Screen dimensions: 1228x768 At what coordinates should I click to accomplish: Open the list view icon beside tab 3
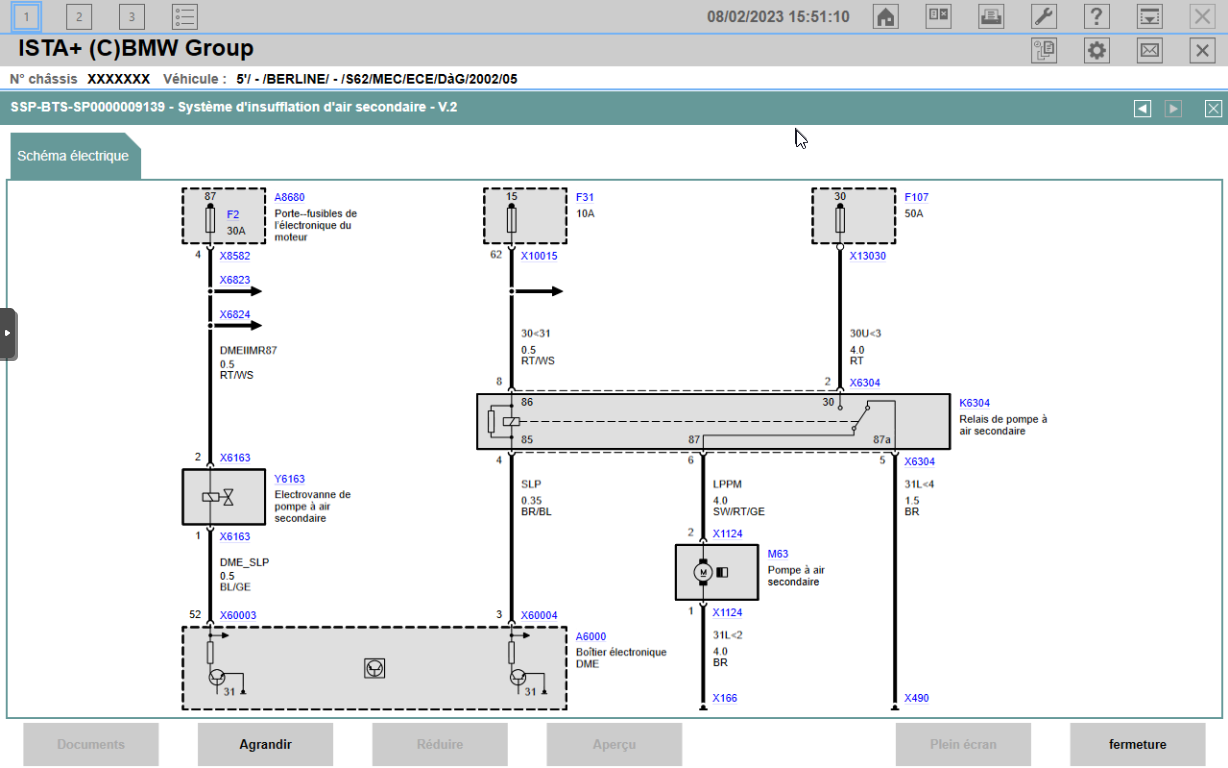(x=184, y=16)
